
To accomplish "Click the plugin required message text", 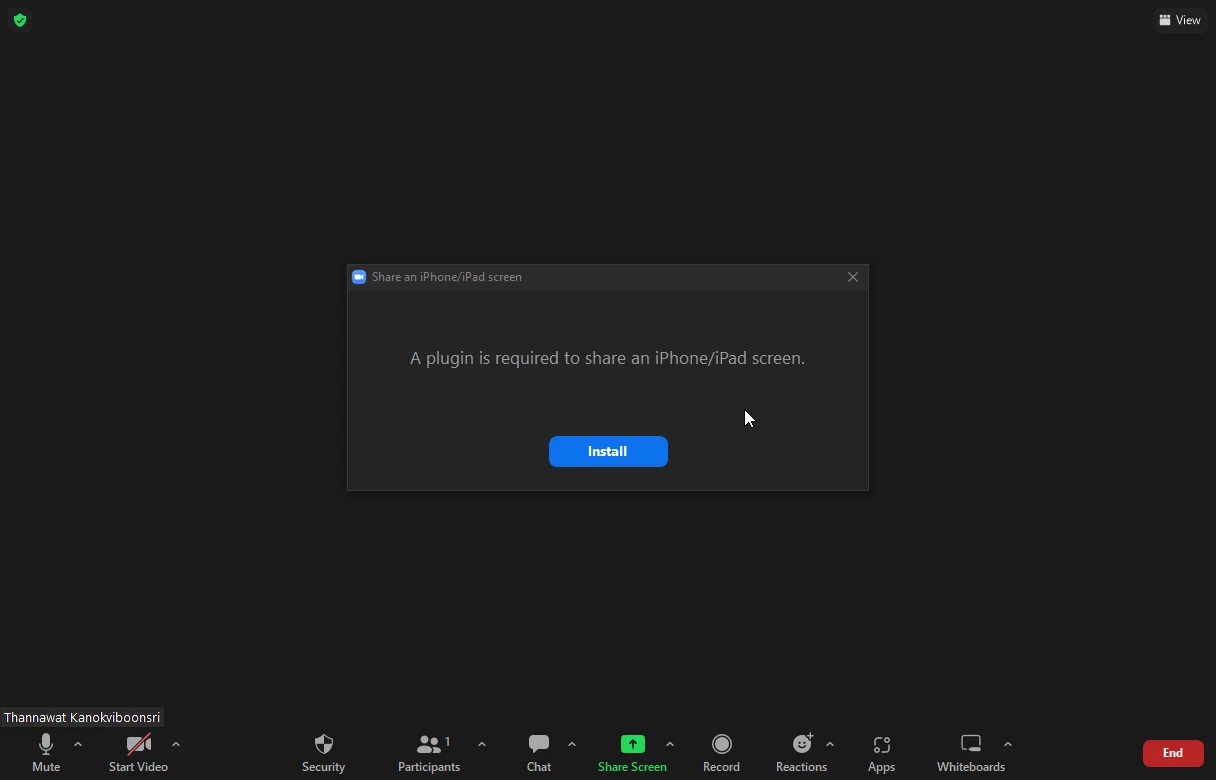I will point(608,358).
